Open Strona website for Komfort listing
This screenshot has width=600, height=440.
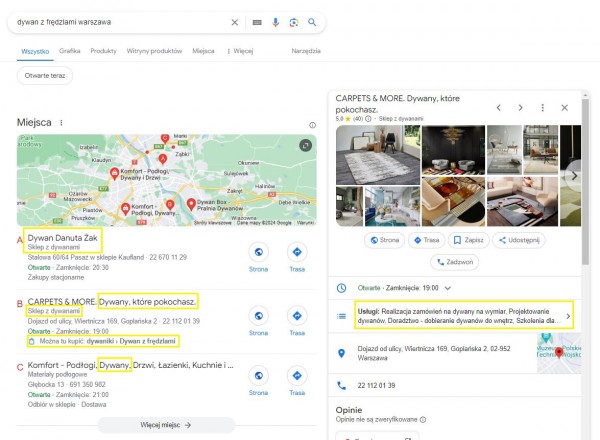point(259,381)
